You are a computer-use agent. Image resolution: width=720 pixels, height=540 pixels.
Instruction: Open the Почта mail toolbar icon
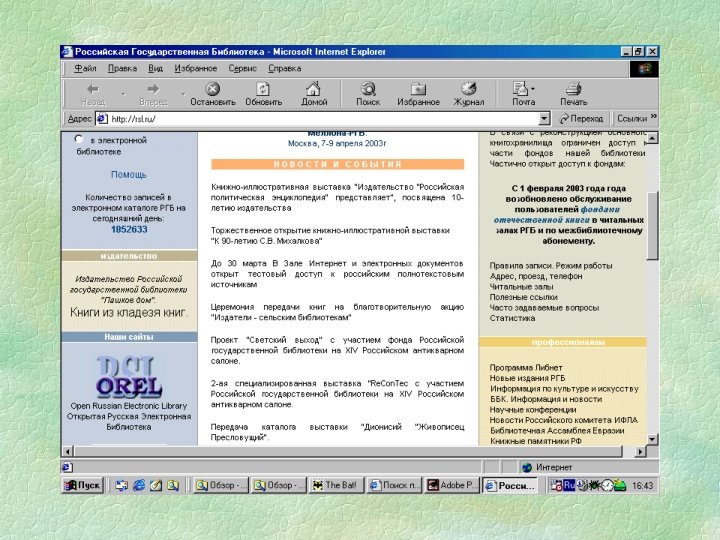[520, 88]
